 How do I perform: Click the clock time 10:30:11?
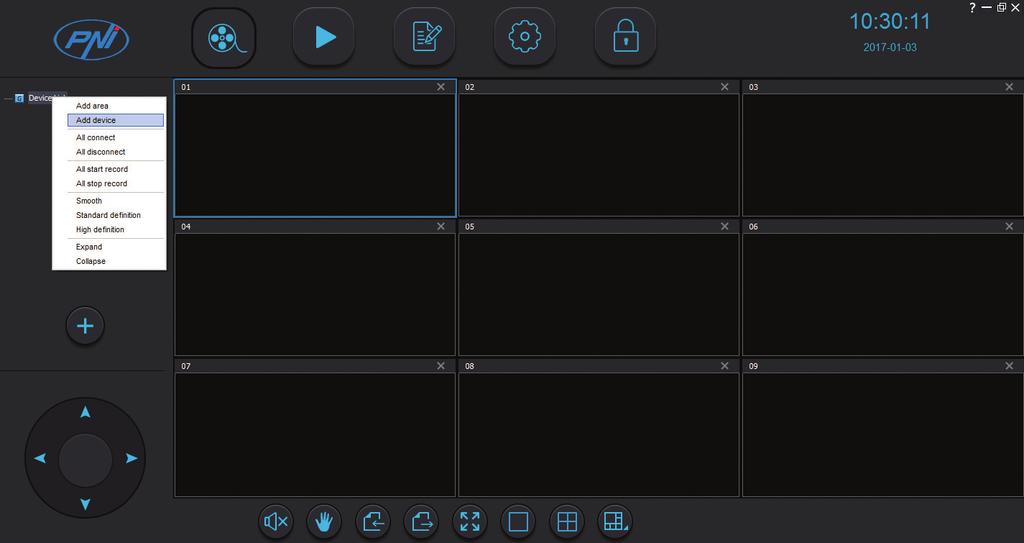click(x=889, y=22)
